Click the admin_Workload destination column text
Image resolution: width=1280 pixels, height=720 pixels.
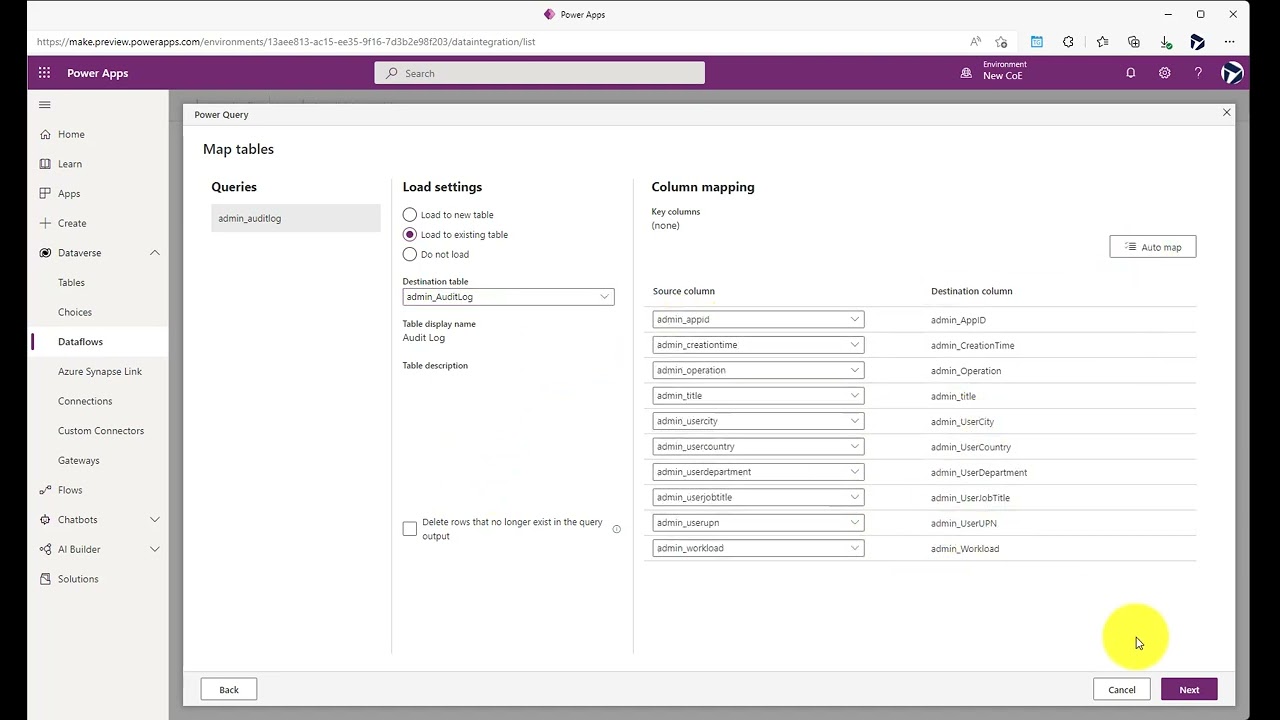[x=965, y=549]
